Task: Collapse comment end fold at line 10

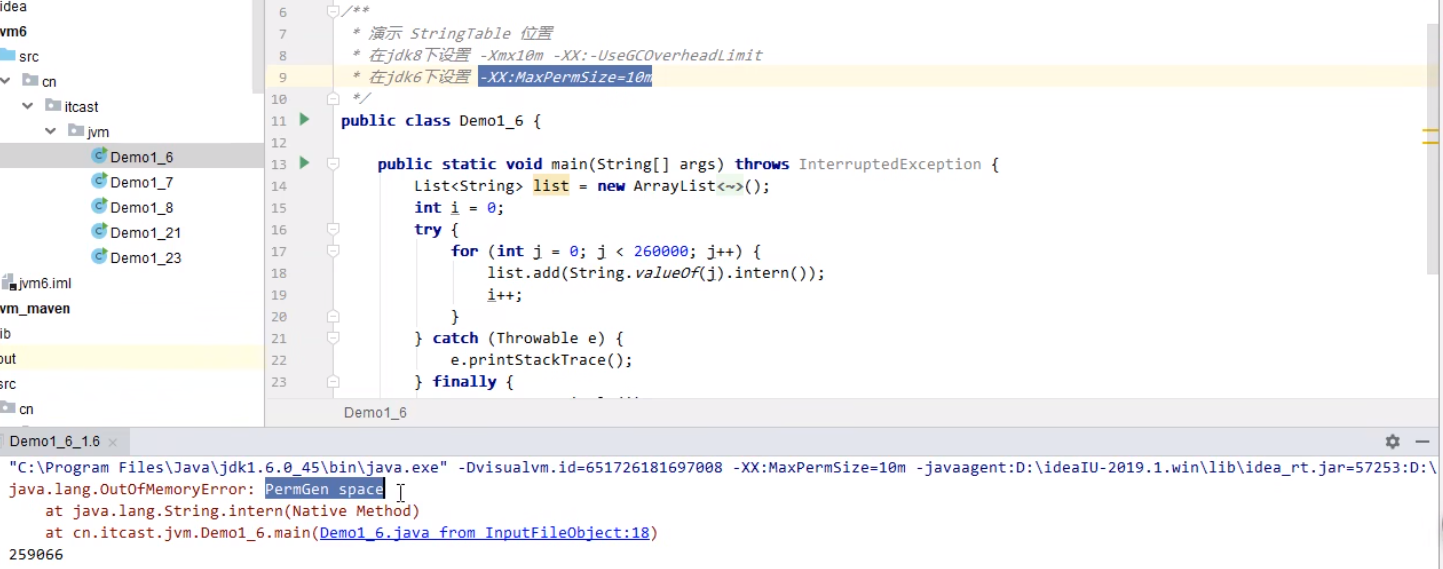Action: (334, 99)
